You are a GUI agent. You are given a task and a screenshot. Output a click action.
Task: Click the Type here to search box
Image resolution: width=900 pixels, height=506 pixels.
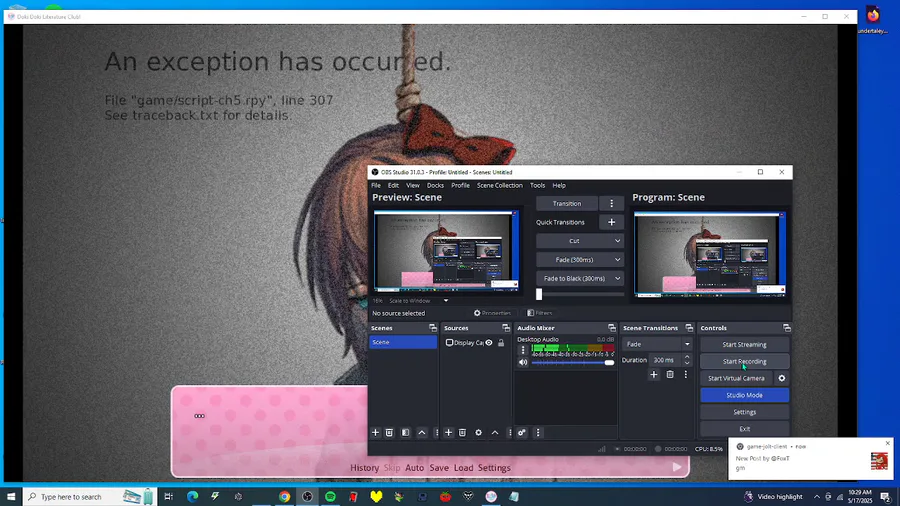(90, 497)
